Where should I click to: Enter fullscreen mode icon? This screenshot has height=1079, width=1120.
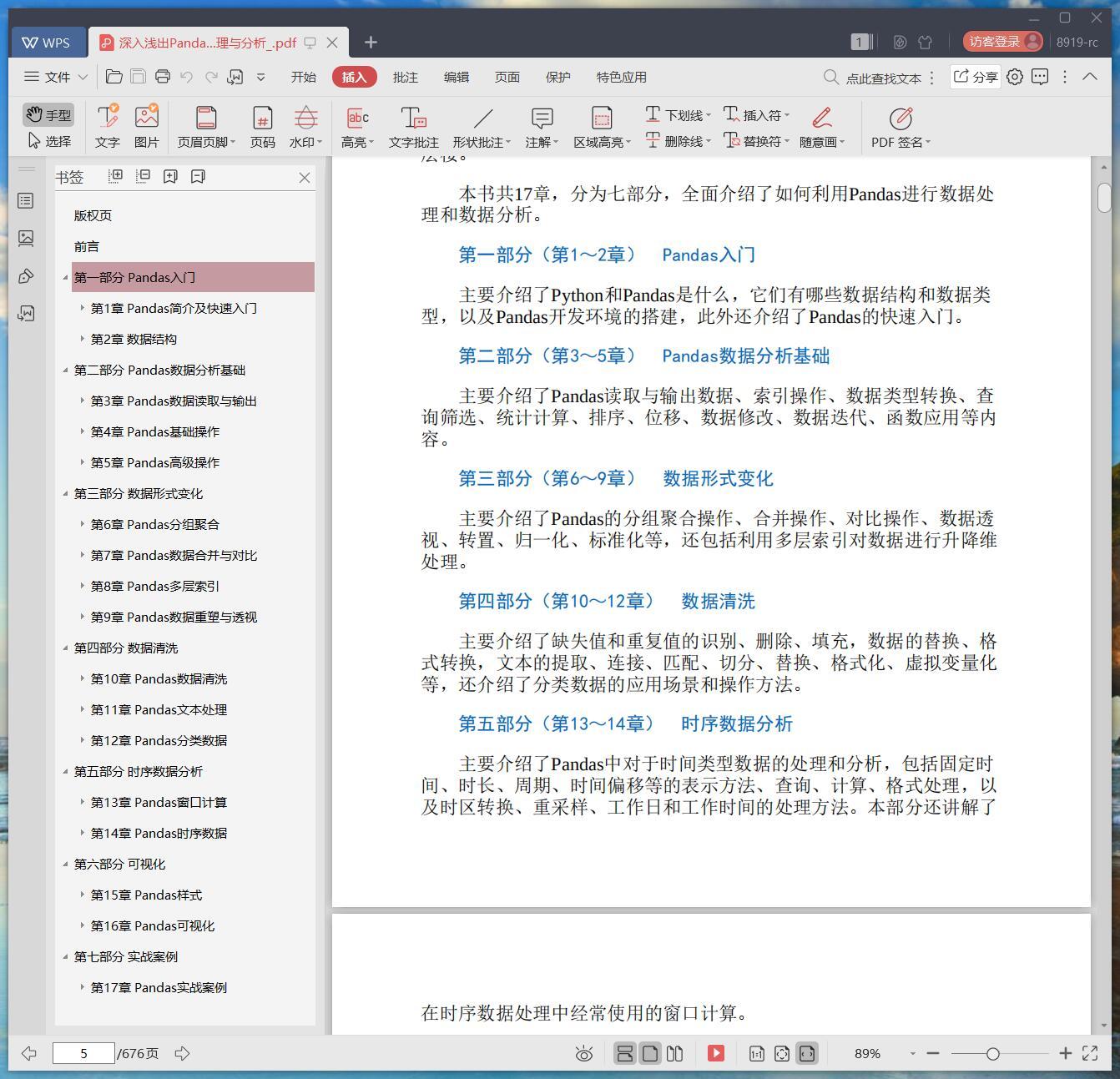pyautogui.click(x=1090, y=1053)
